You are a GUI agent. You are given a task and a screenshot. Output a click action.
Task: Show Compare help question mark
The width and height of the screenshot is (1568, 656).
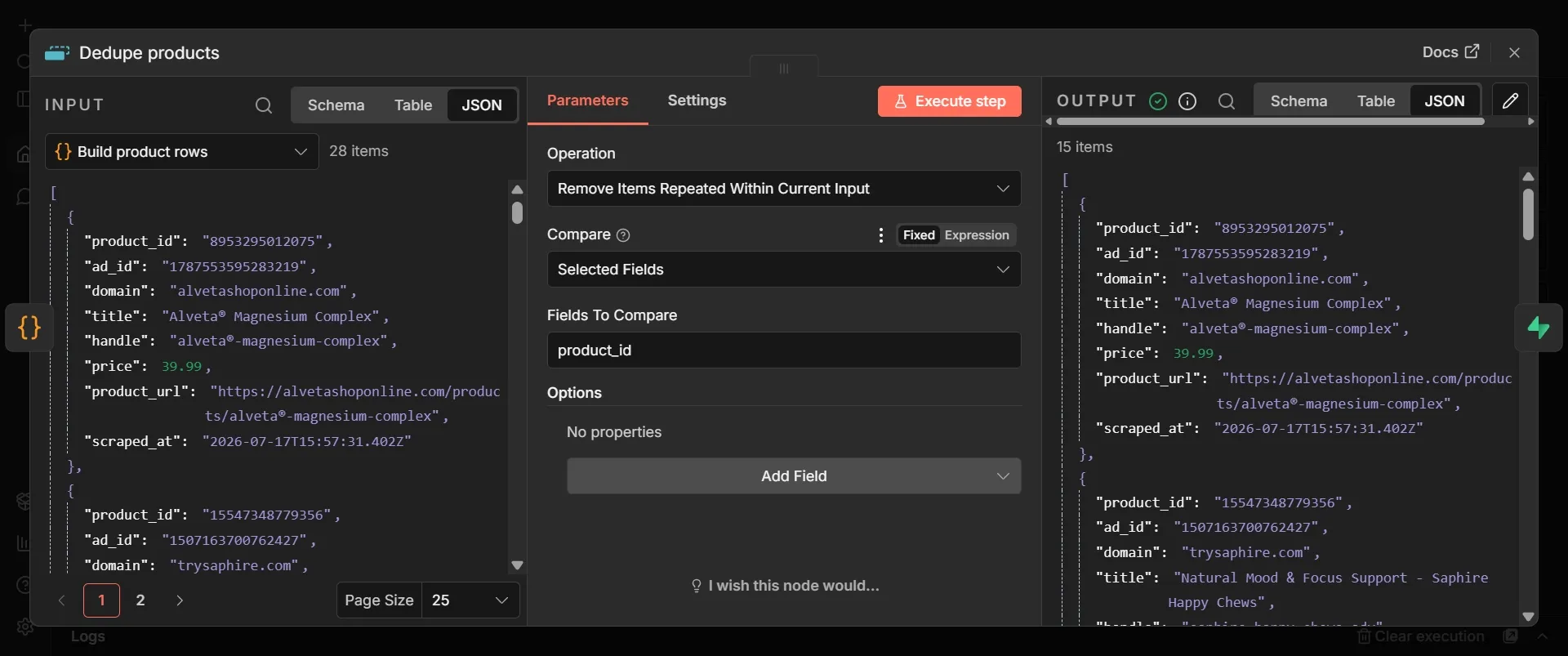(x=623, y=235)
